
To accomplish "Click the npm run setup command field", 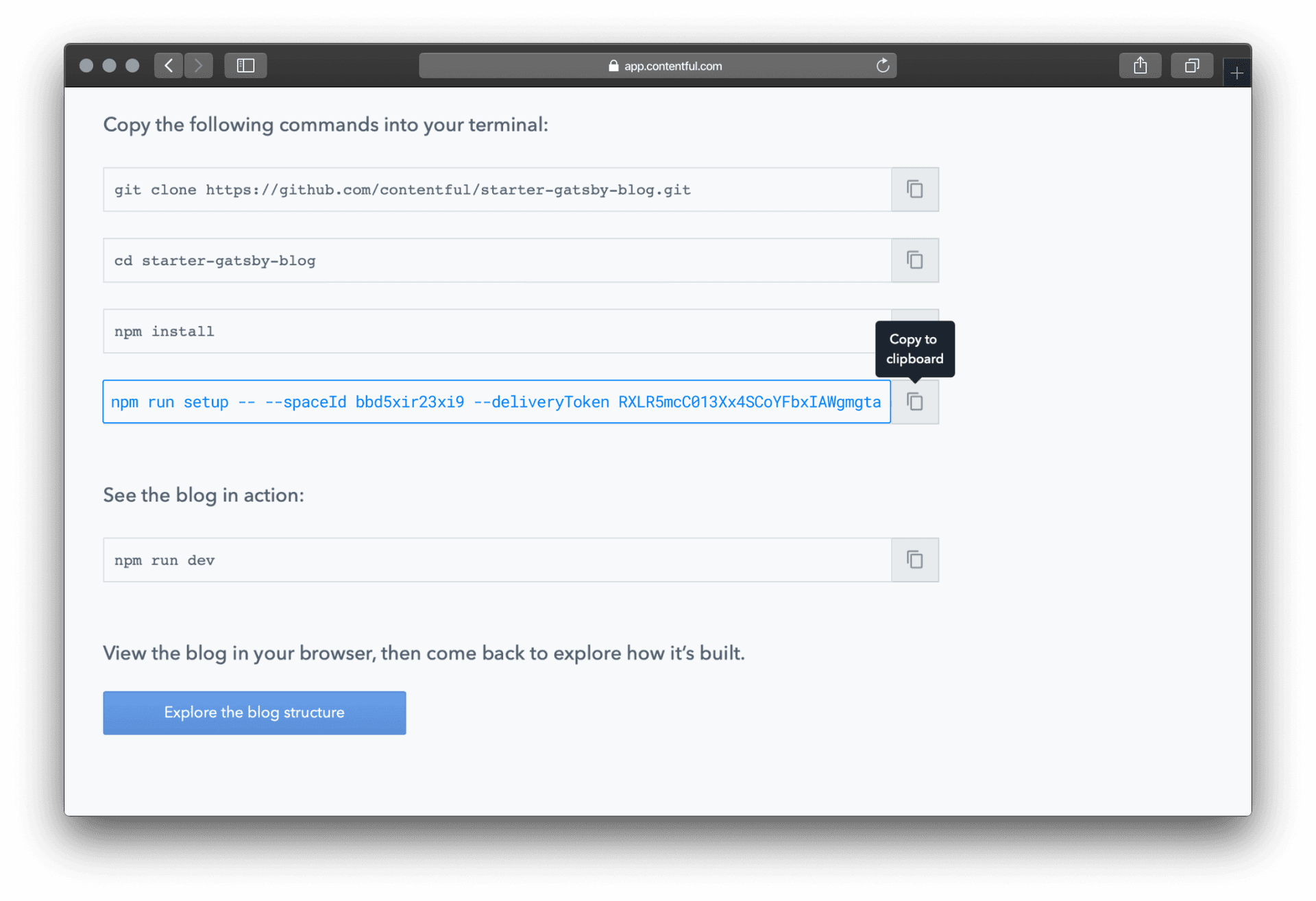I will (x=496, y=402).
